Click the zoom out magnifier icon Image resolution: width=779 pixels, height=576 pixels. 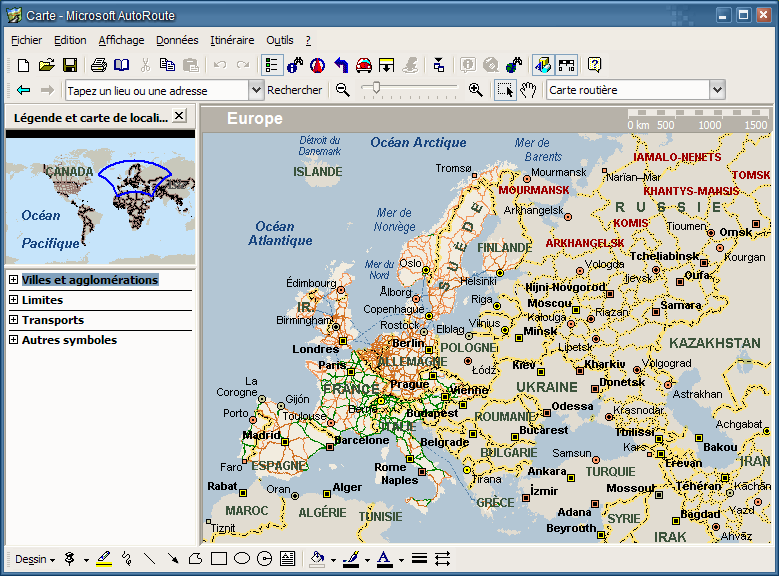[343, 90]
